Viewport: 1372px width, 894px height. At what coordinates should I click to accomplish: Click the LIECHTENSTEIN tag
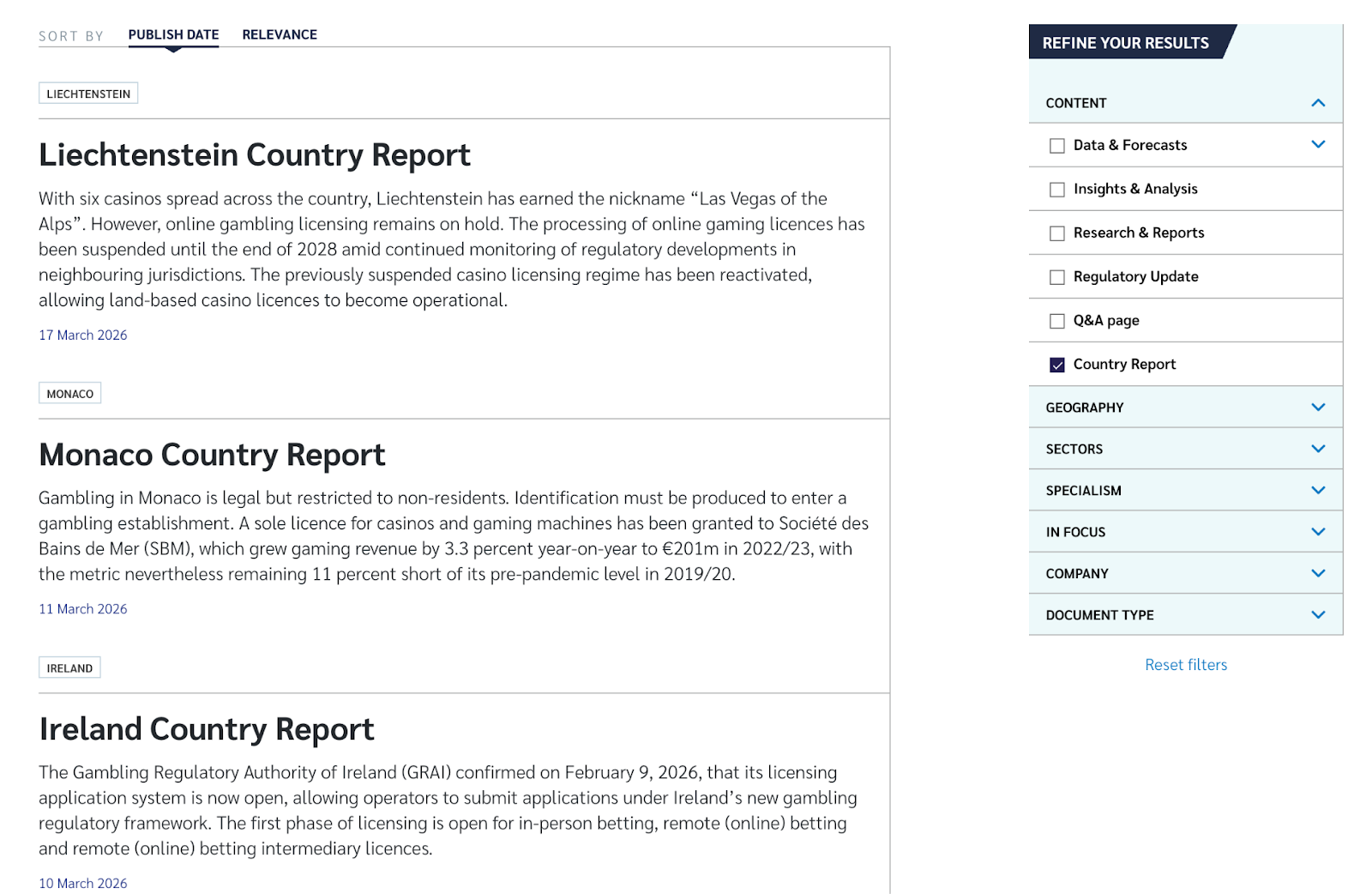[88, 94]
